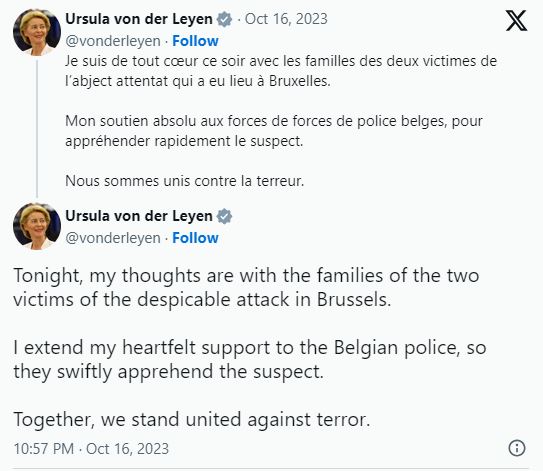The image size is (543, 471).
Task: Click the 'I extend my heartfelt support' paragraph
Action: [x=250, y=359]
